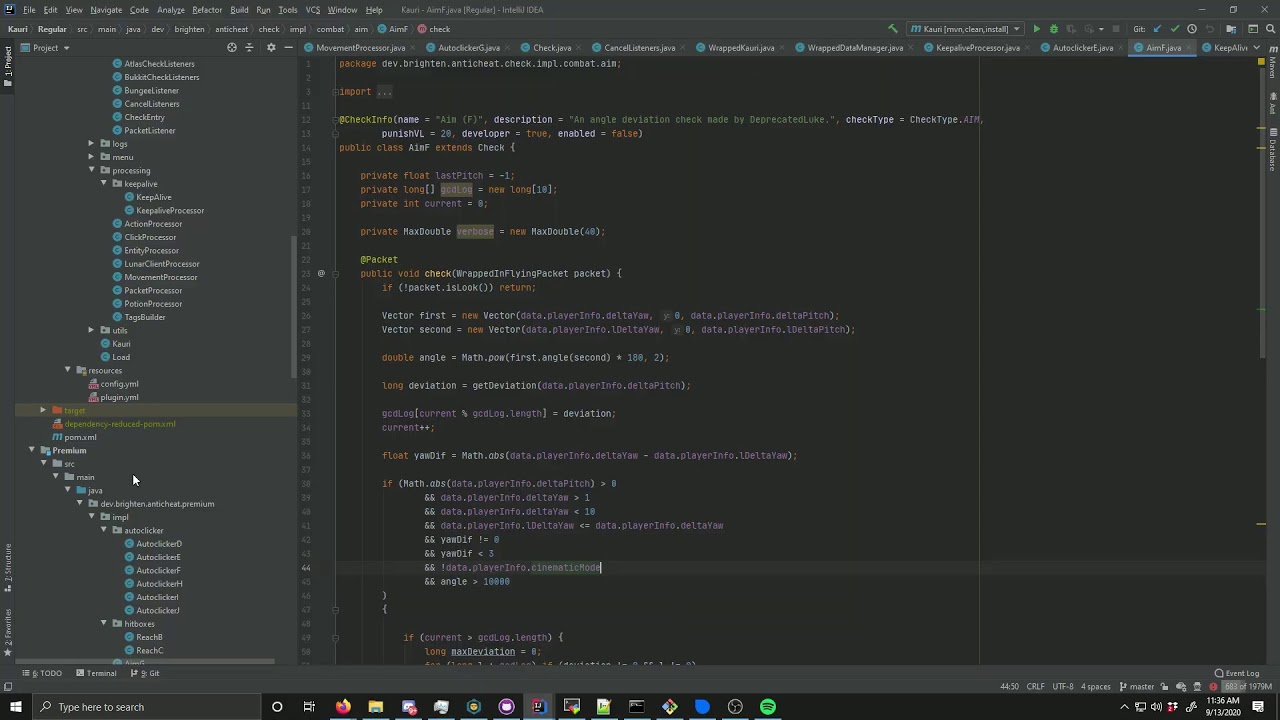Select MovementProcessor in project tree
1280x720 pixels.
coord(161,277)
